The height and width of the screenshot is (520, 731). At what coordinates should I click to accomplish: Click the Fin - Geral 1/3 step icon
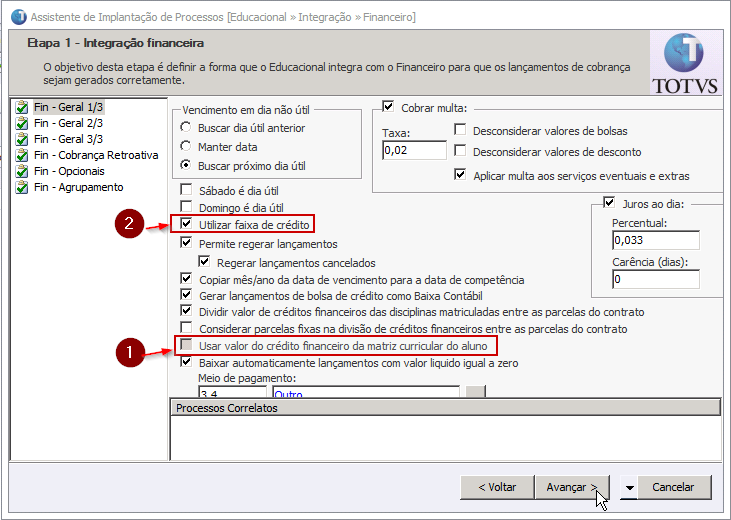pos(22,108)
